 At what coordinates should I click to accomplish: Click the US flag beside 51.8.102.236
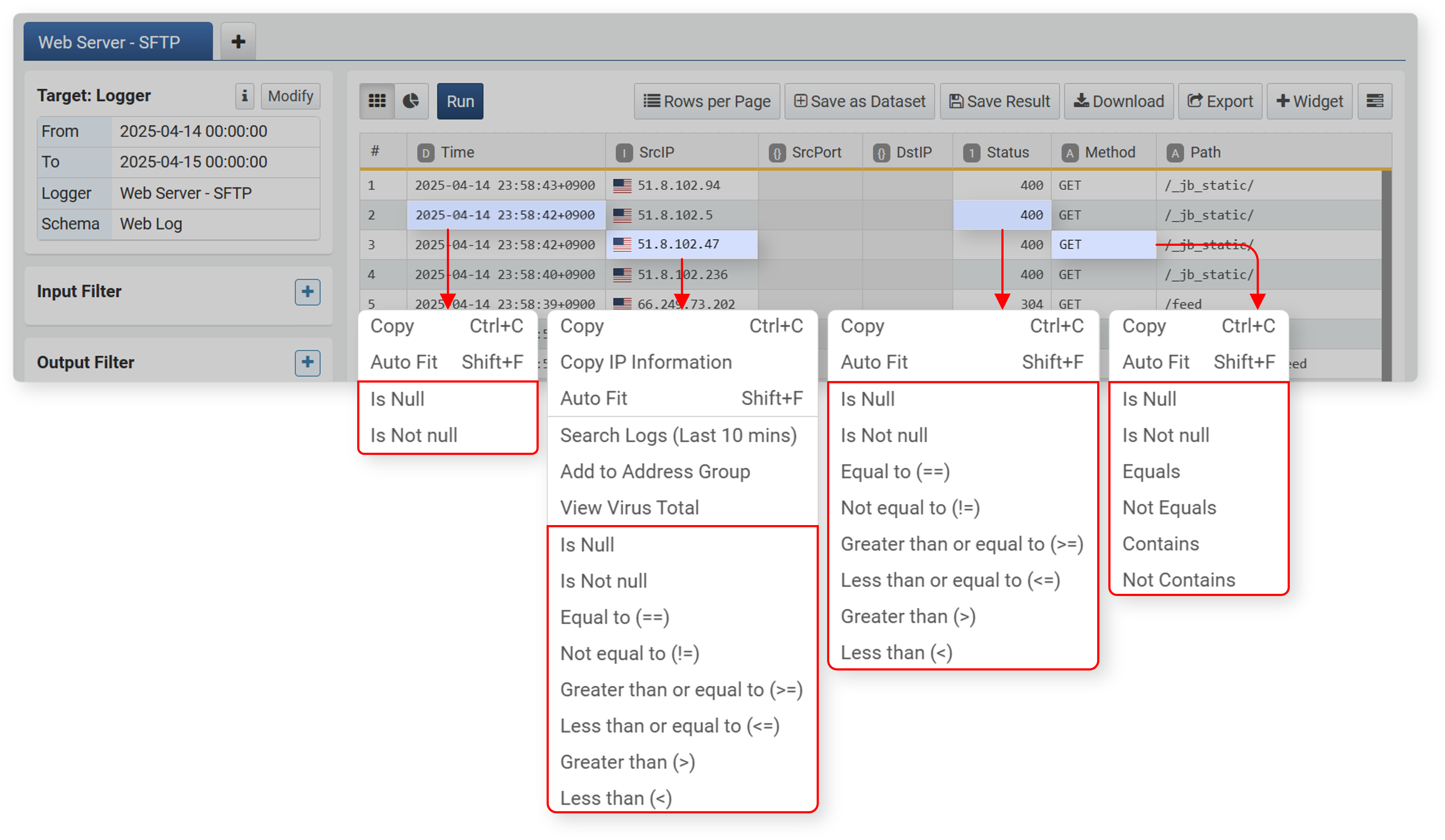point(622,275)
